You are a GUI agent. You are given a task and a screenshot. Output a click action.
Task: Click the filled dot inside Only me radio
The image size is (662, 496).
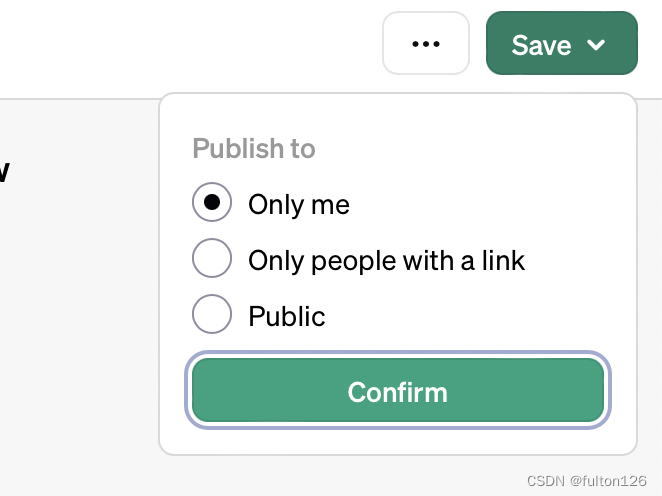212,202
